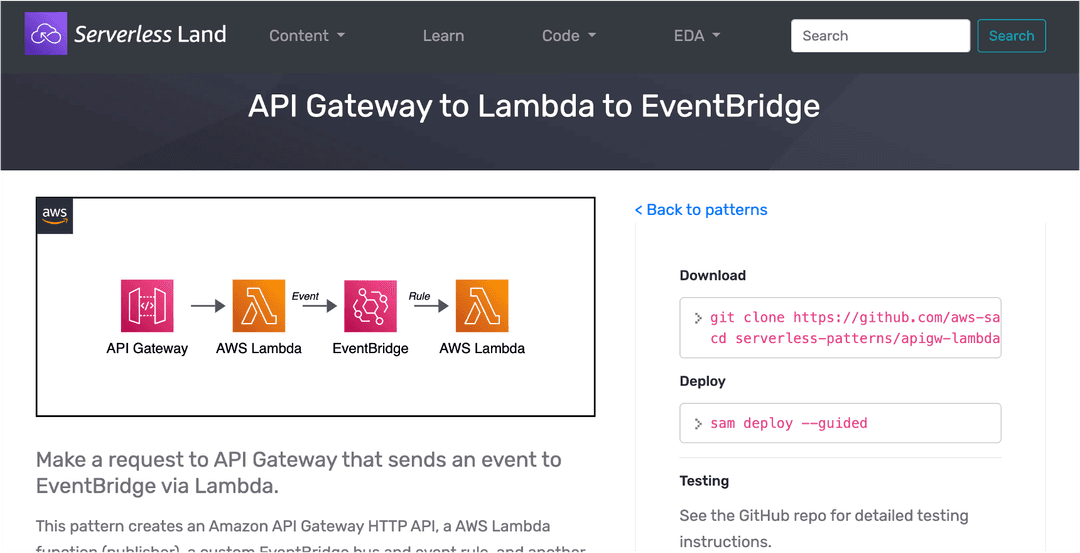Image resolution: width=1080 pixels, height=553 pixels.
Task: Click the Event arrow label in diagram
Action: pyautogui.click(x=305, y=296)
